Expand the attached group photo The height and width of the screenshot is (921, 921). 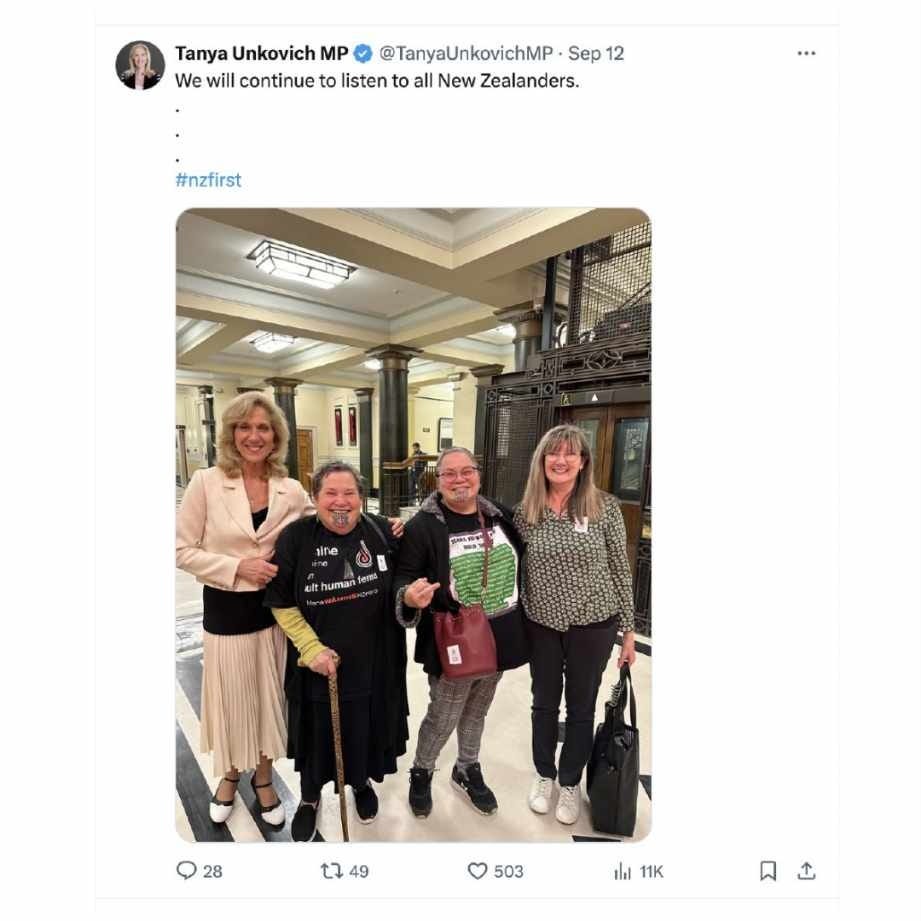(x=414, y=525)
